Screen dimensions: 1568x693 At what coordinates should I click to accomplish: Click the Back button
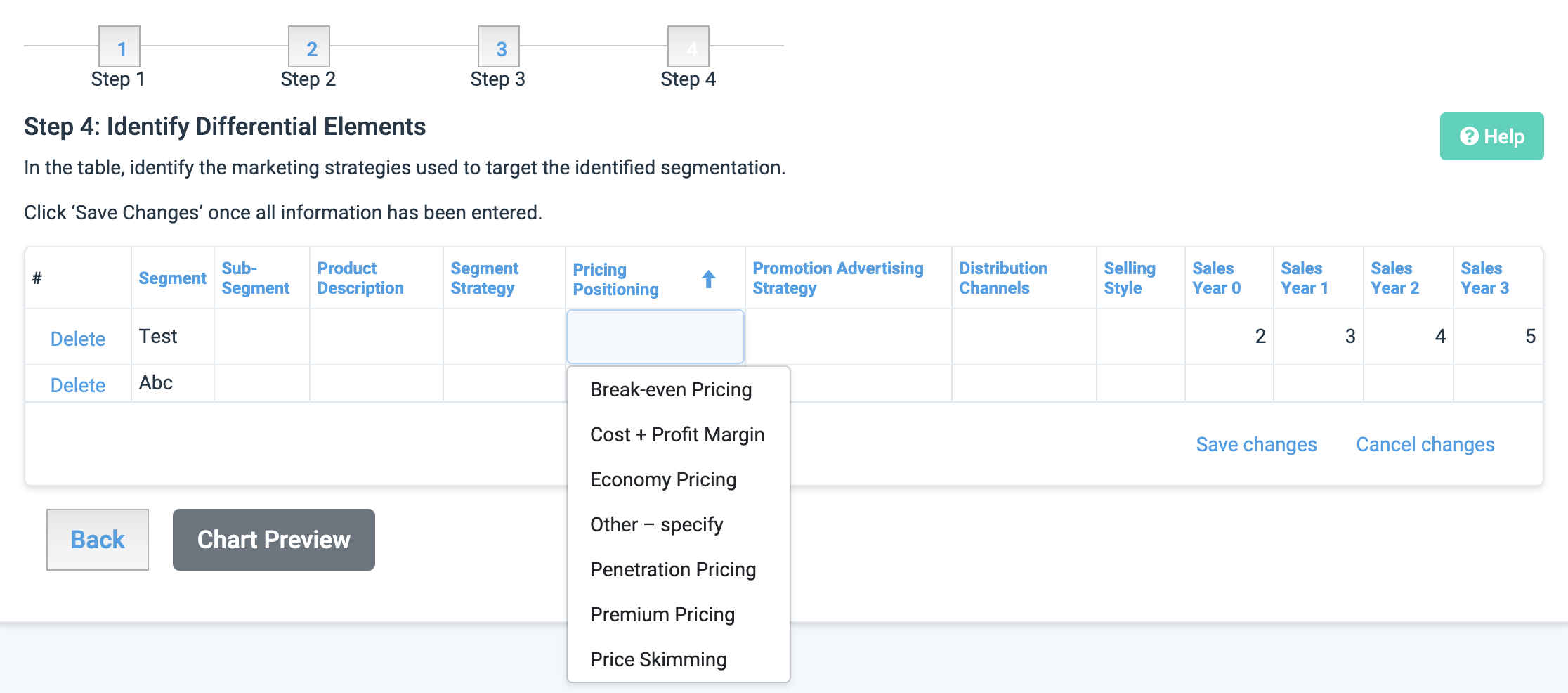[x=98, y=540]
